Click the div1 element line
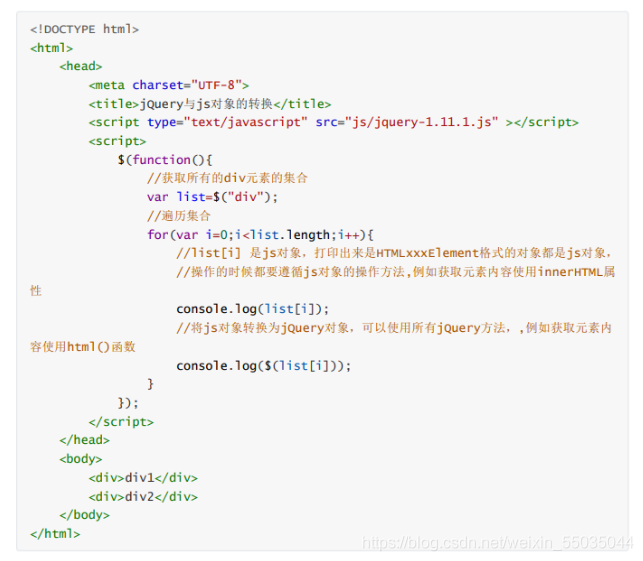 click(143, 478)
